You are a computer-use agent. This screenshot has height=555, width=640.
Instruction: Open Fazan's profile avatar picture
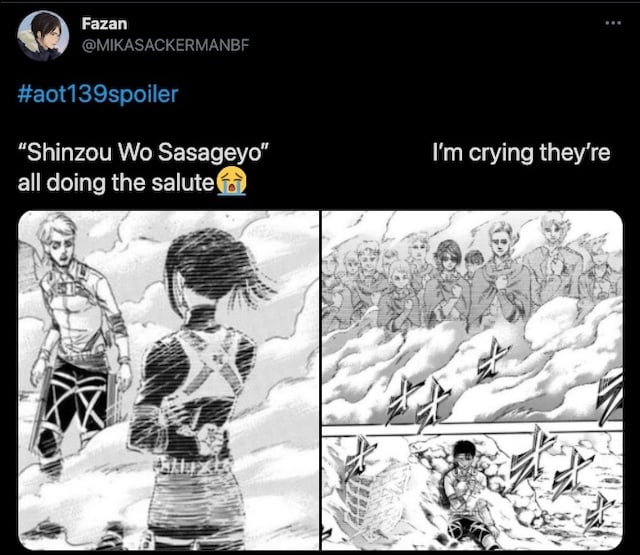coord(42,36)
